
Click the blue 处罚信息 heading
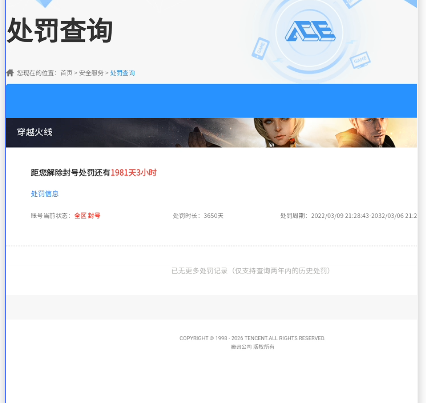tap(45, 194)
